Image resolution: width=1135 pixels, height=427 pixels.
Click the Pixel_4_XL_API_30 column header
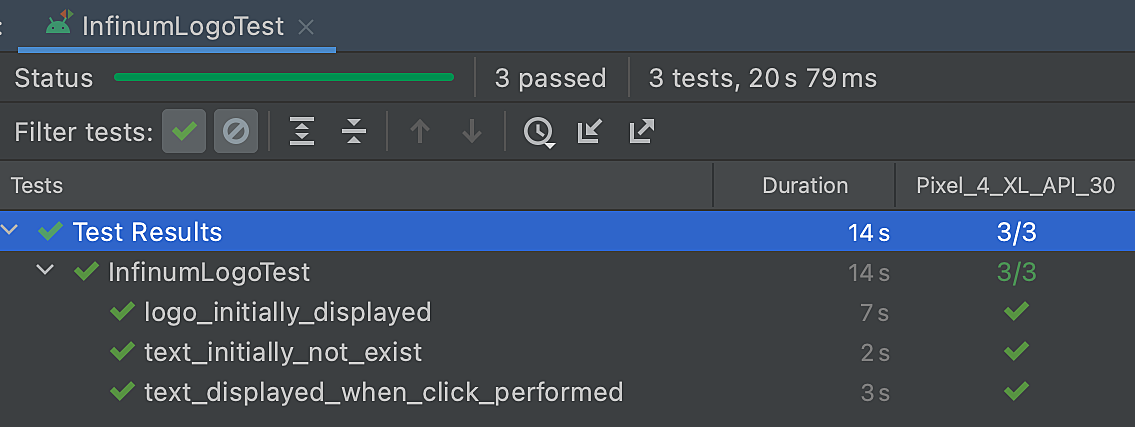(x=1015, y=185)
